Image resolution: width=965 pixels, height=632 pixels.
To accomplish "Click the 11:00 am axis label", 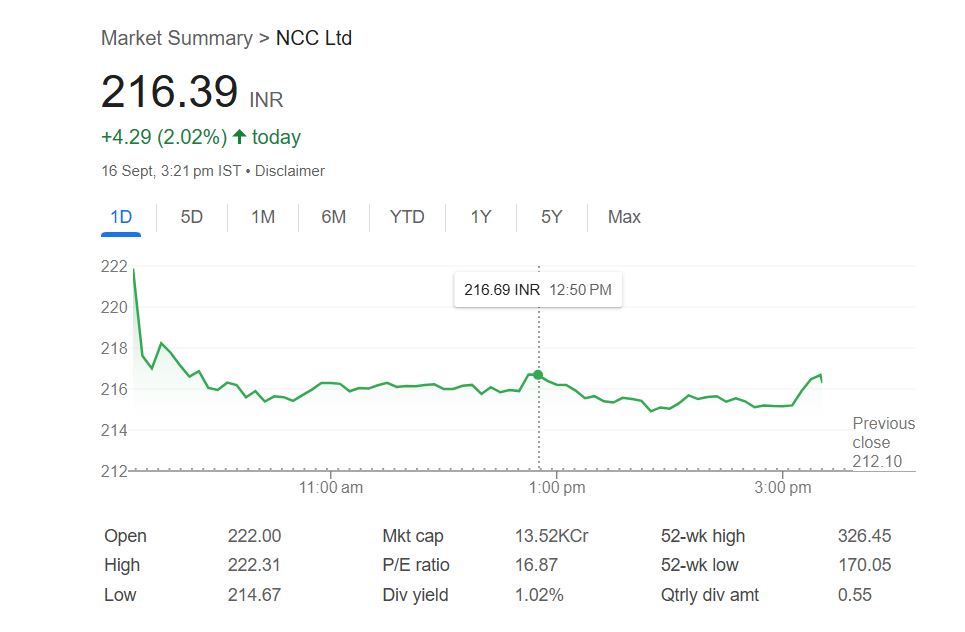I will coord(332,488).
